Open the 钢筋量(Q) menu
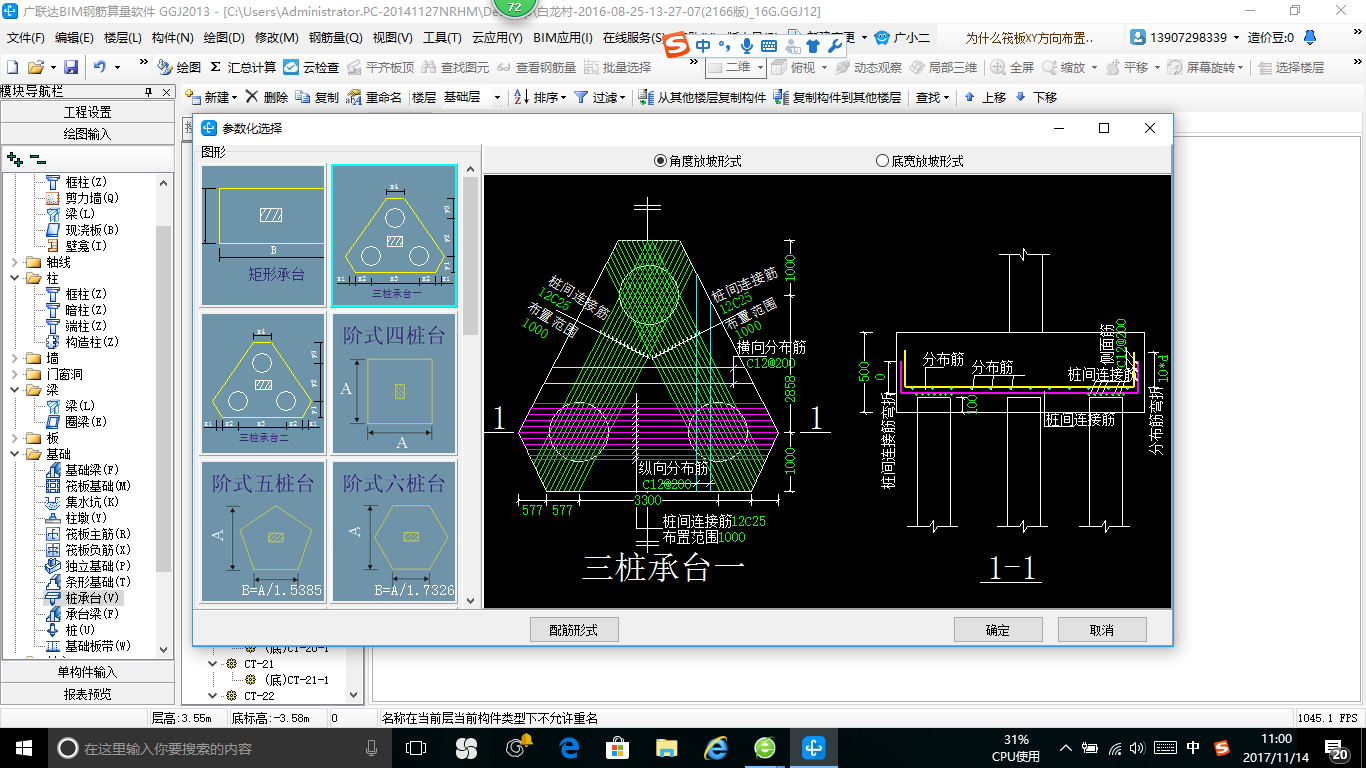 pos(336,38)
